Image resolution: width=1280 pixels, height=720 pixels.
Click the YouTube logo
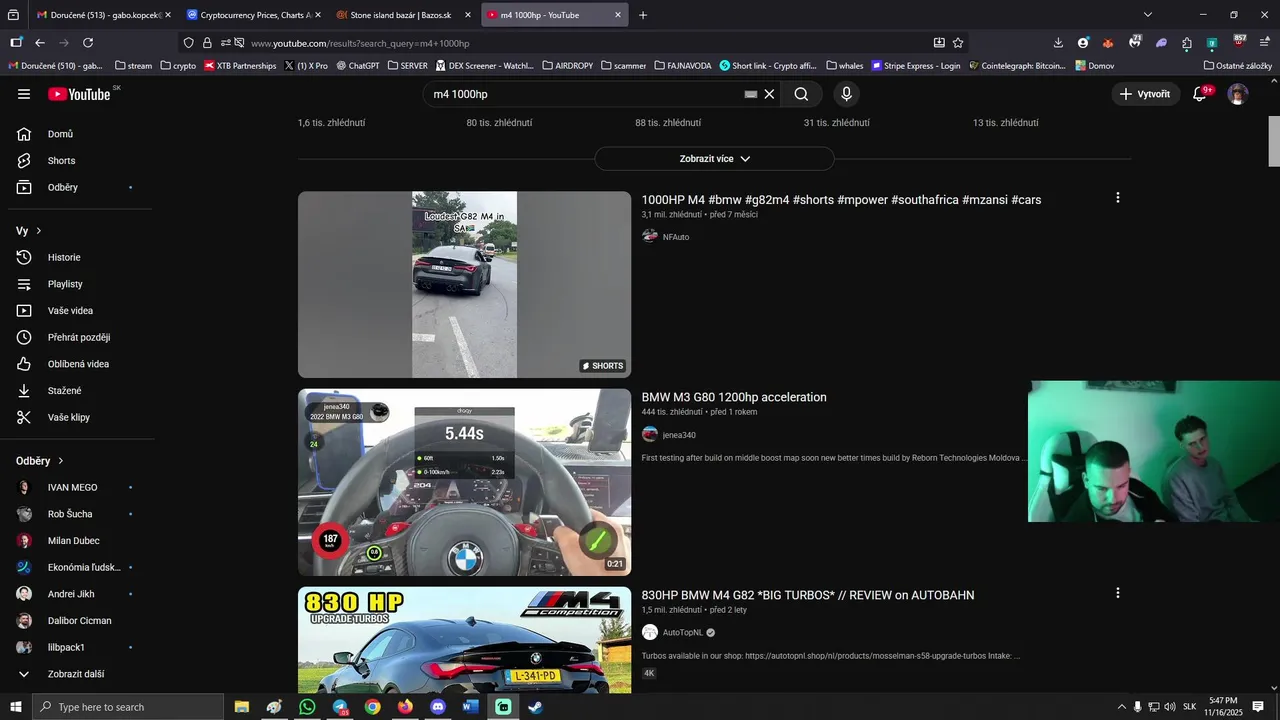point(79,94)
